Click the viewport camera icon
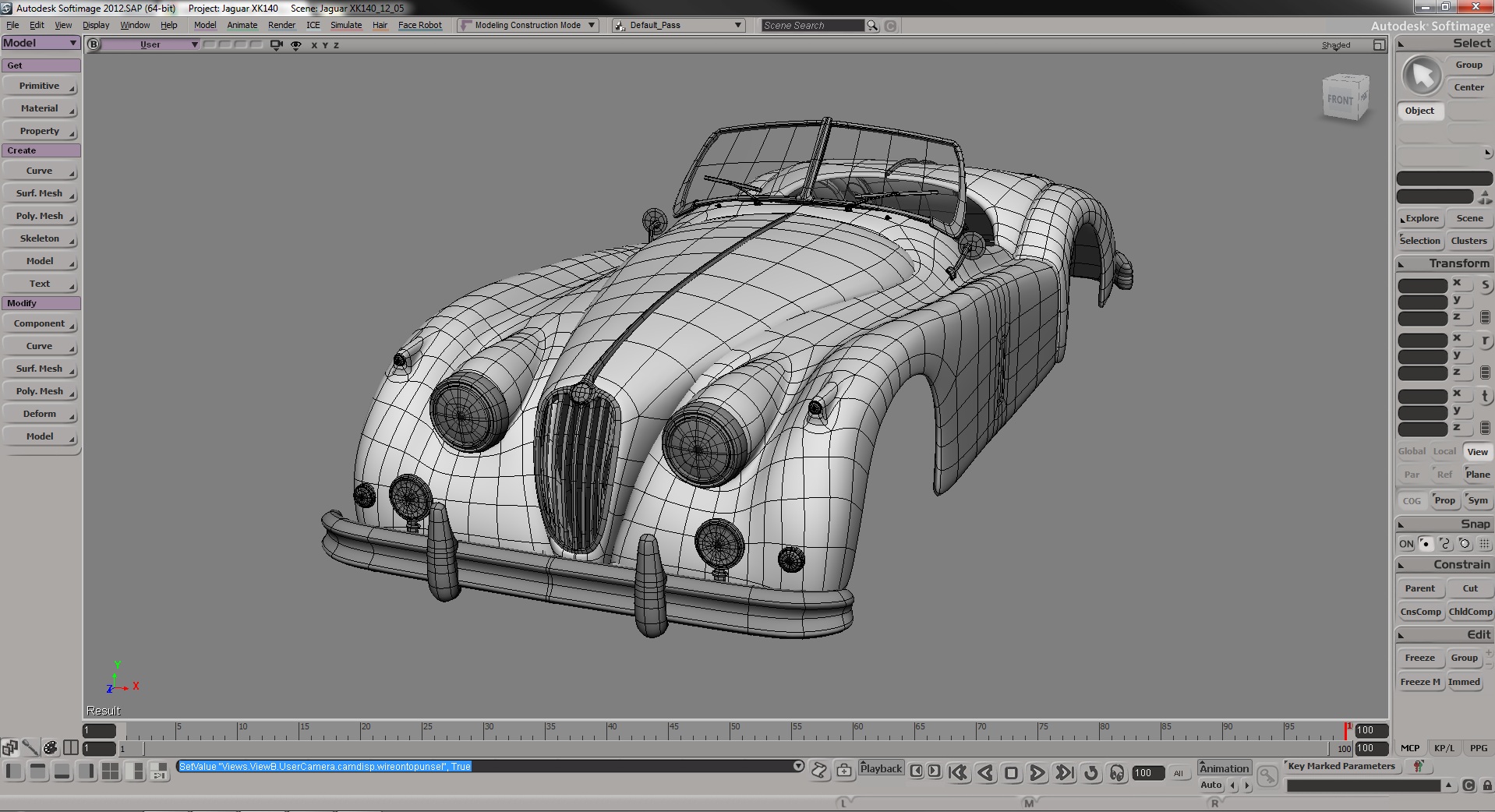The height and width of the screenshot is (812, 1495). coord(276,45)
